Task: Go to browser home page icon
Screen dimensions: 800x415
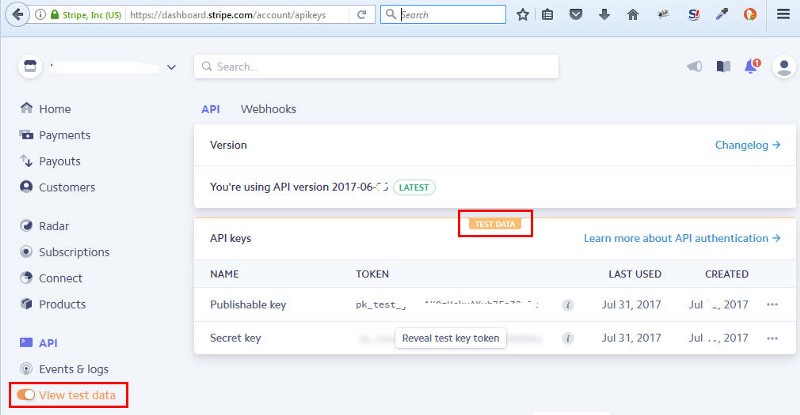Action: pos(633,15)
